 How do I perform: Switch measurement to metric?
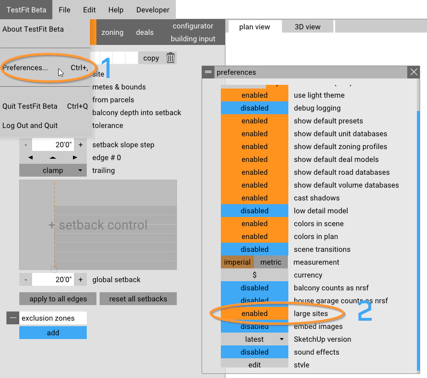tap(271, 262)
